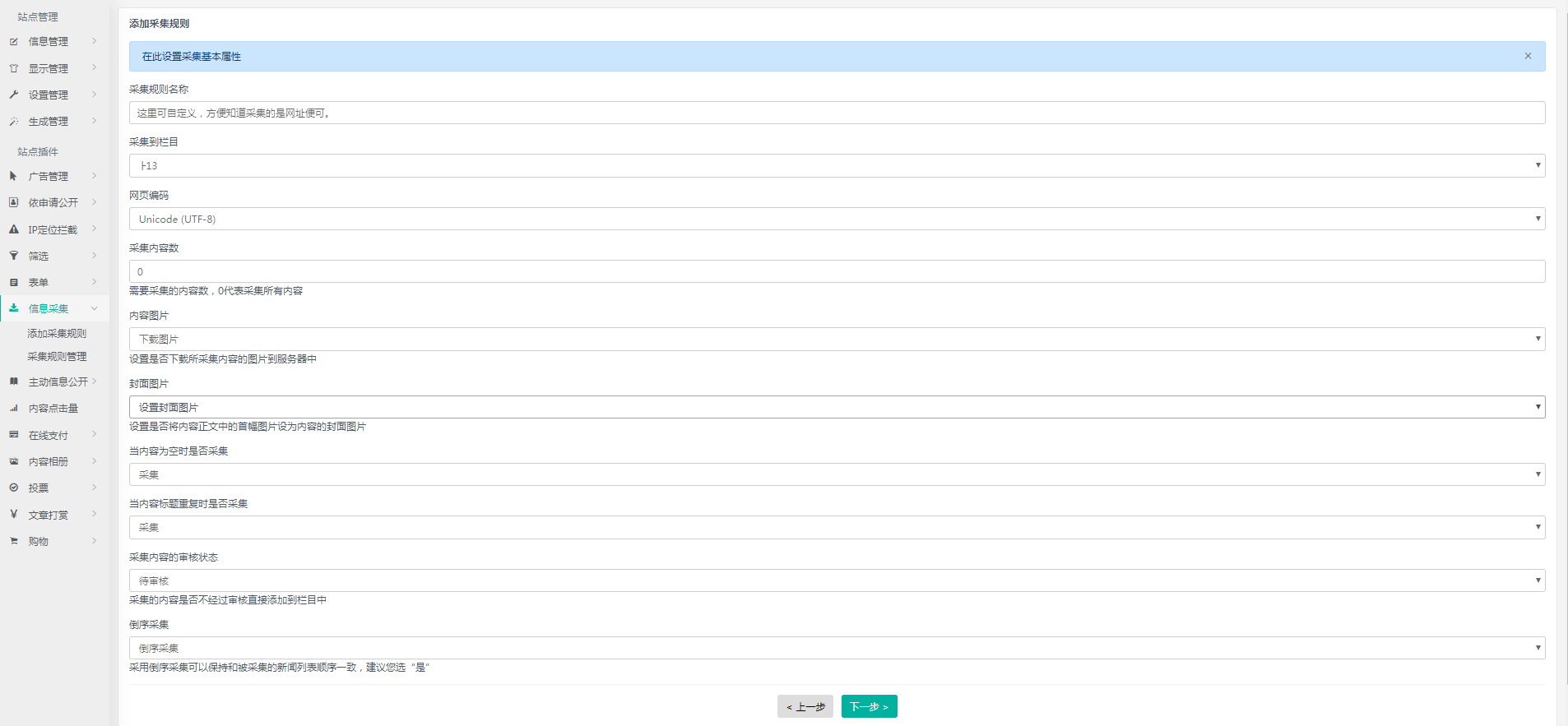
Task: Open the 封面图片 设置封面图片 dropdown
Action: (x=837, y=407)
